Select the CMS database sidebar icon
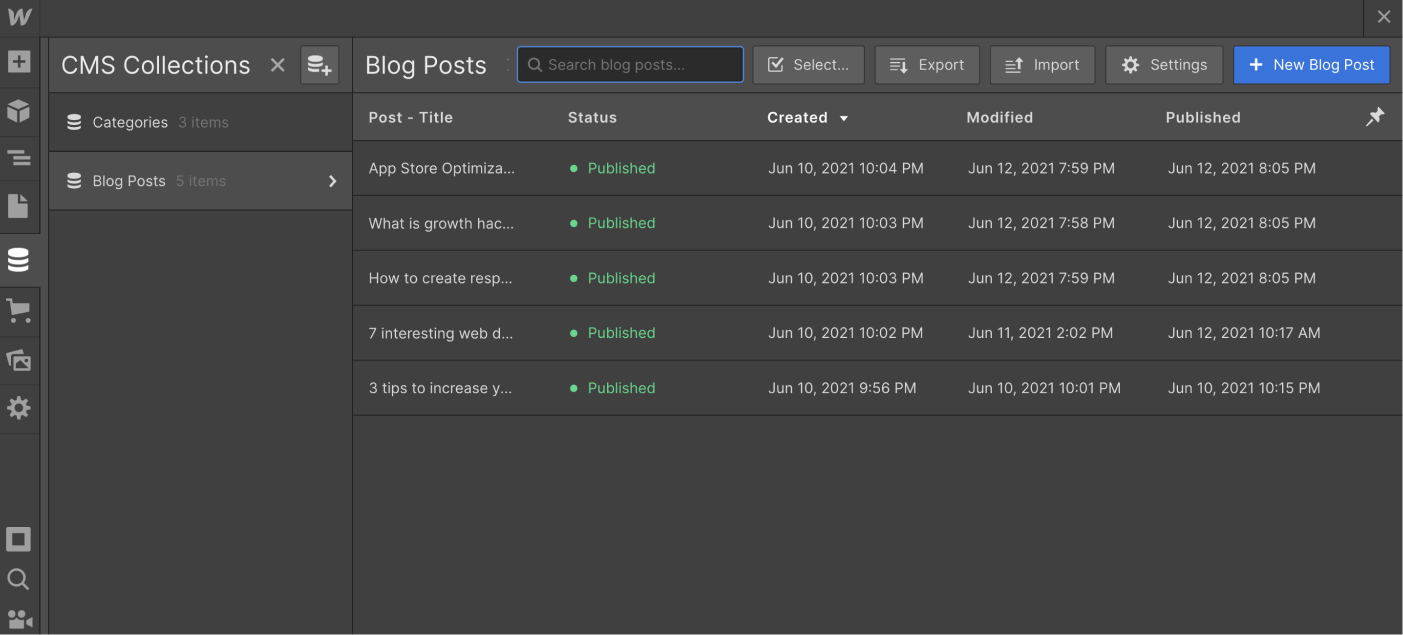 pos(19,260)
